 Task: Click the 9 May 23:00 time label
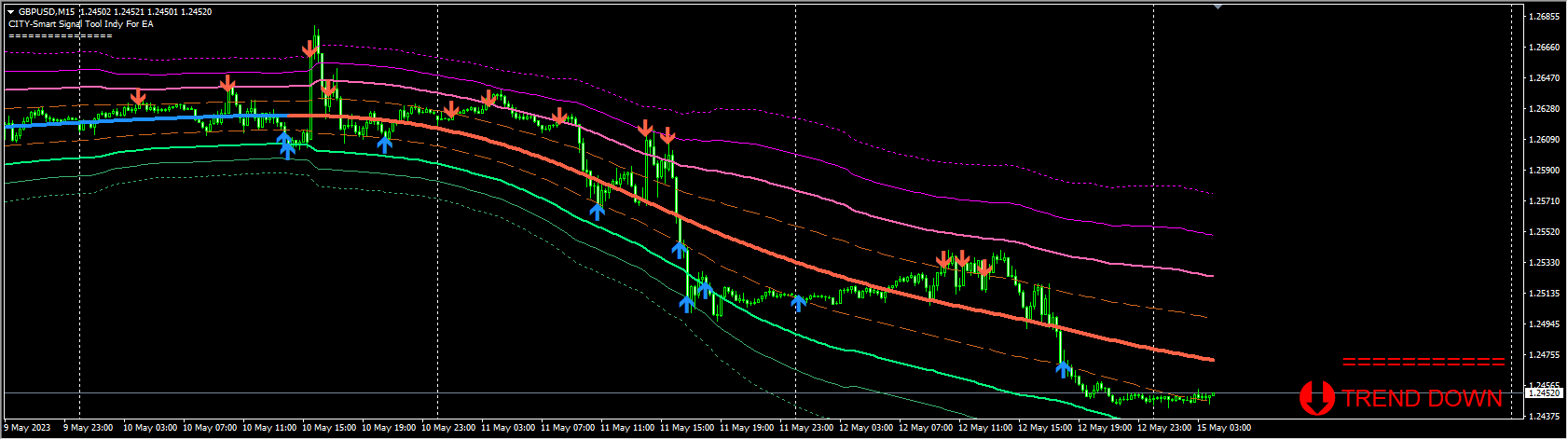[x=88, y=428]
